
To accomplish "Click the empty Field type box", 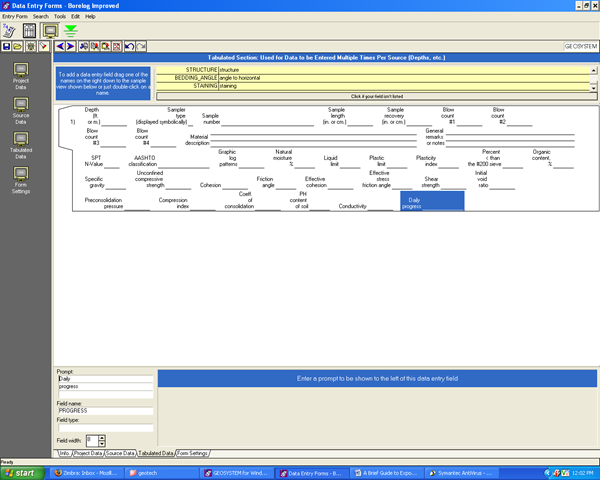I will (106, 428).
